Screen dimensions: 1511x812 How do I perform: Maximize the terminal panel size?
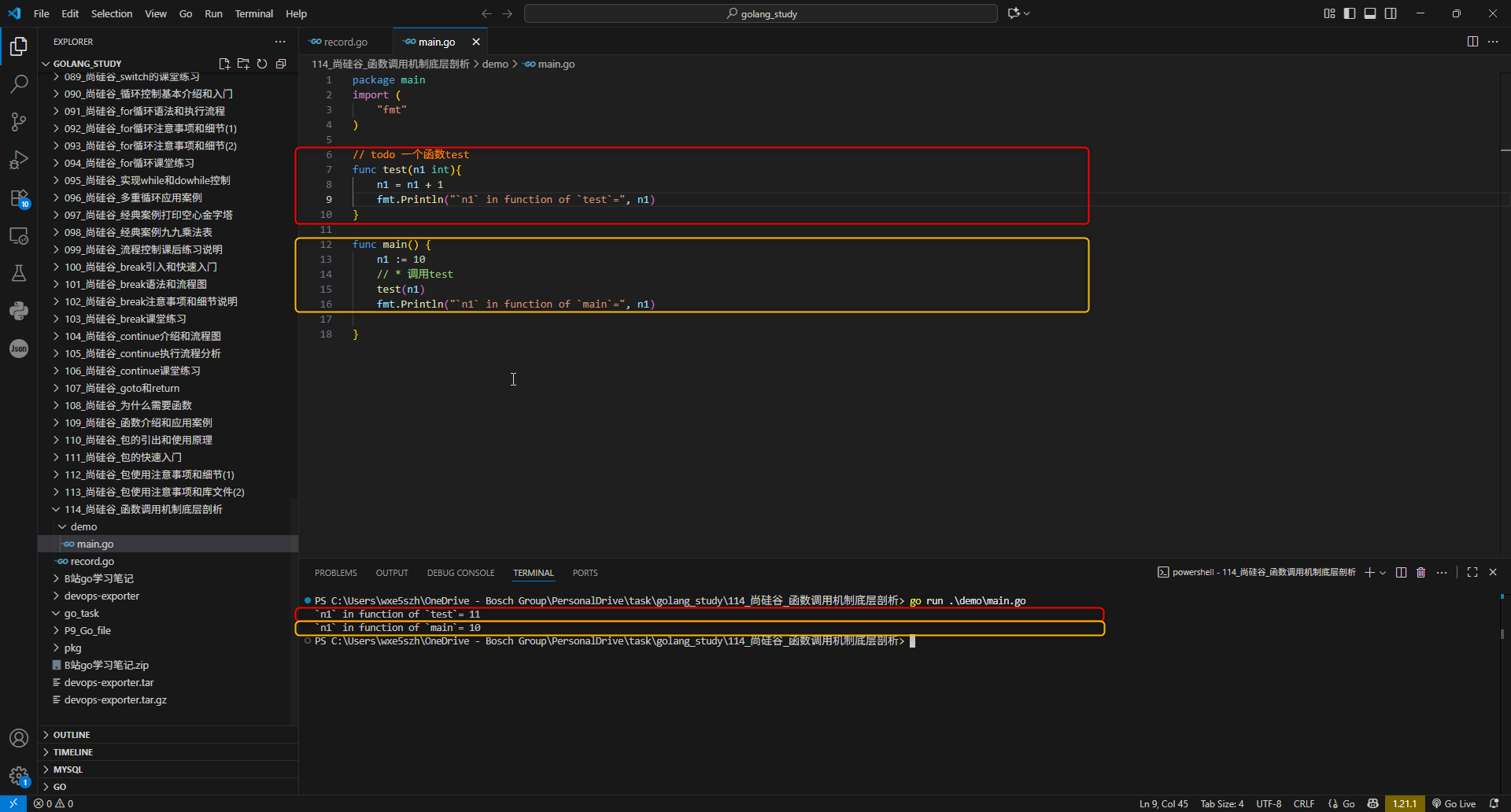[1472, 573]
